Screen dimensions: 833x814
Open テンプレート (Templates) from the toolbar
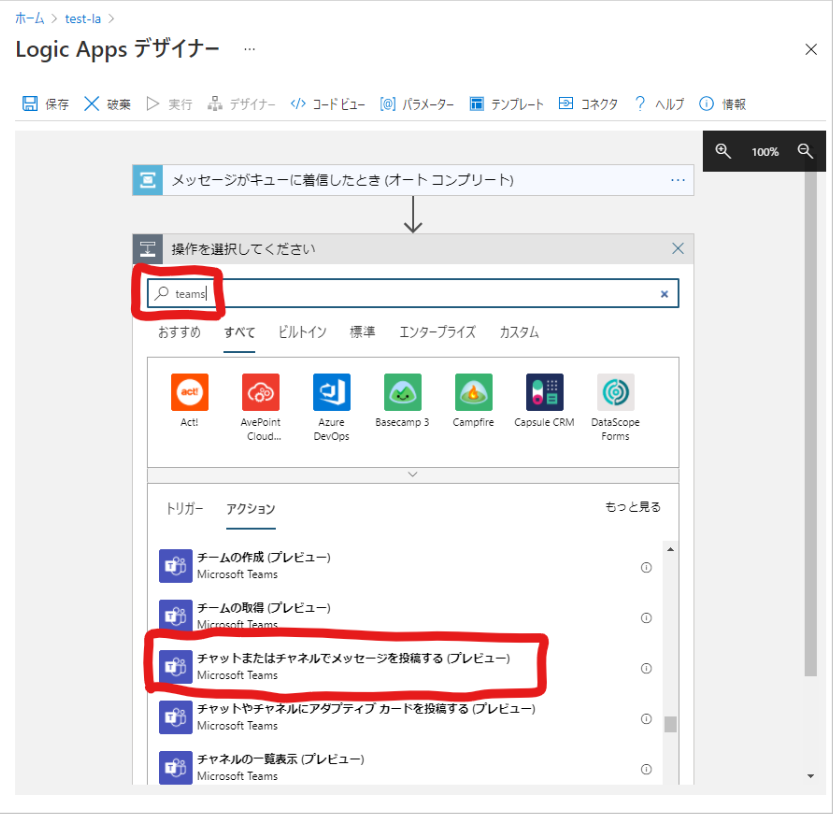(506, 104)
